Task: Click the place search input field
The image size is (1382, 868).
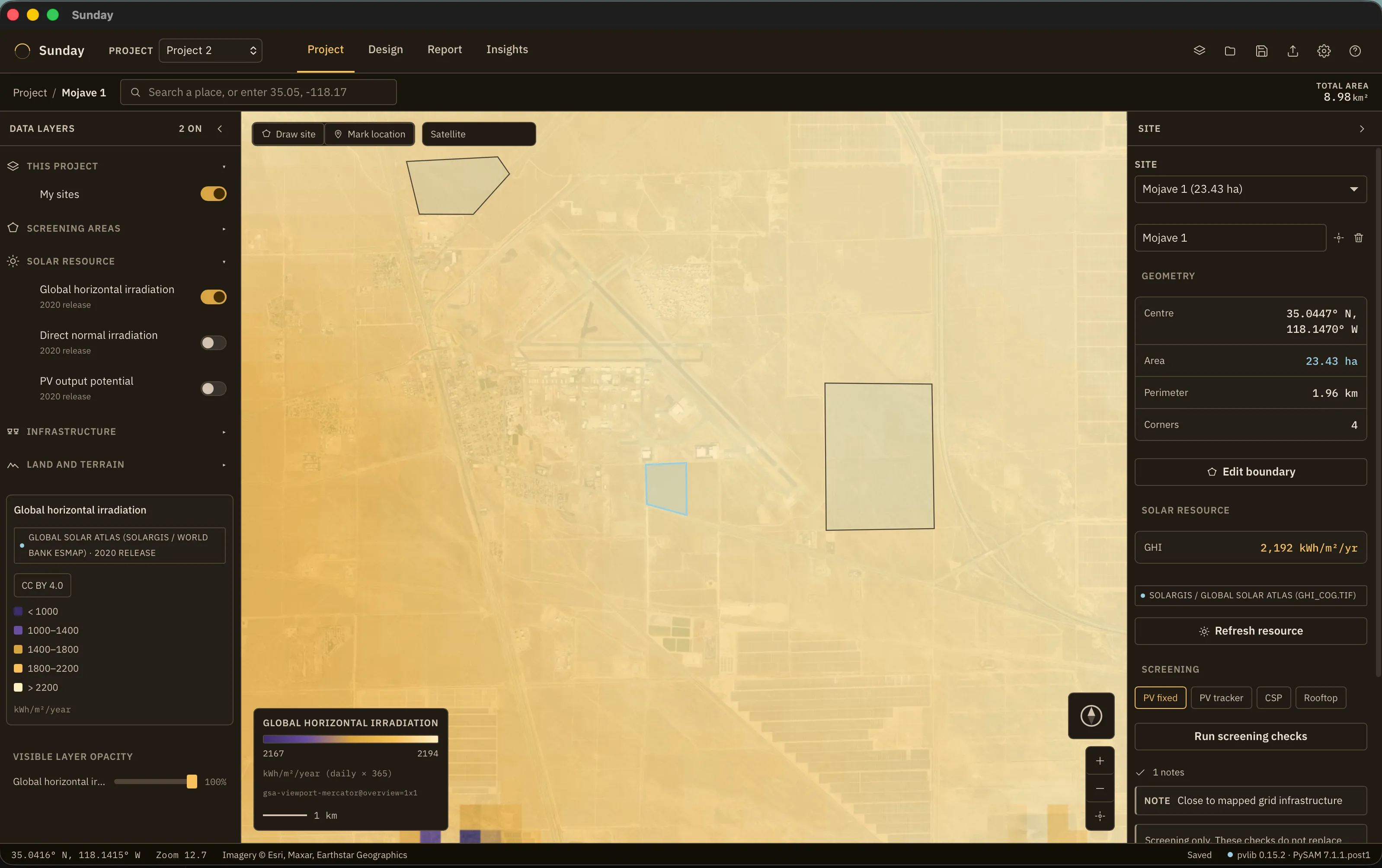Action: click(258, 92)
